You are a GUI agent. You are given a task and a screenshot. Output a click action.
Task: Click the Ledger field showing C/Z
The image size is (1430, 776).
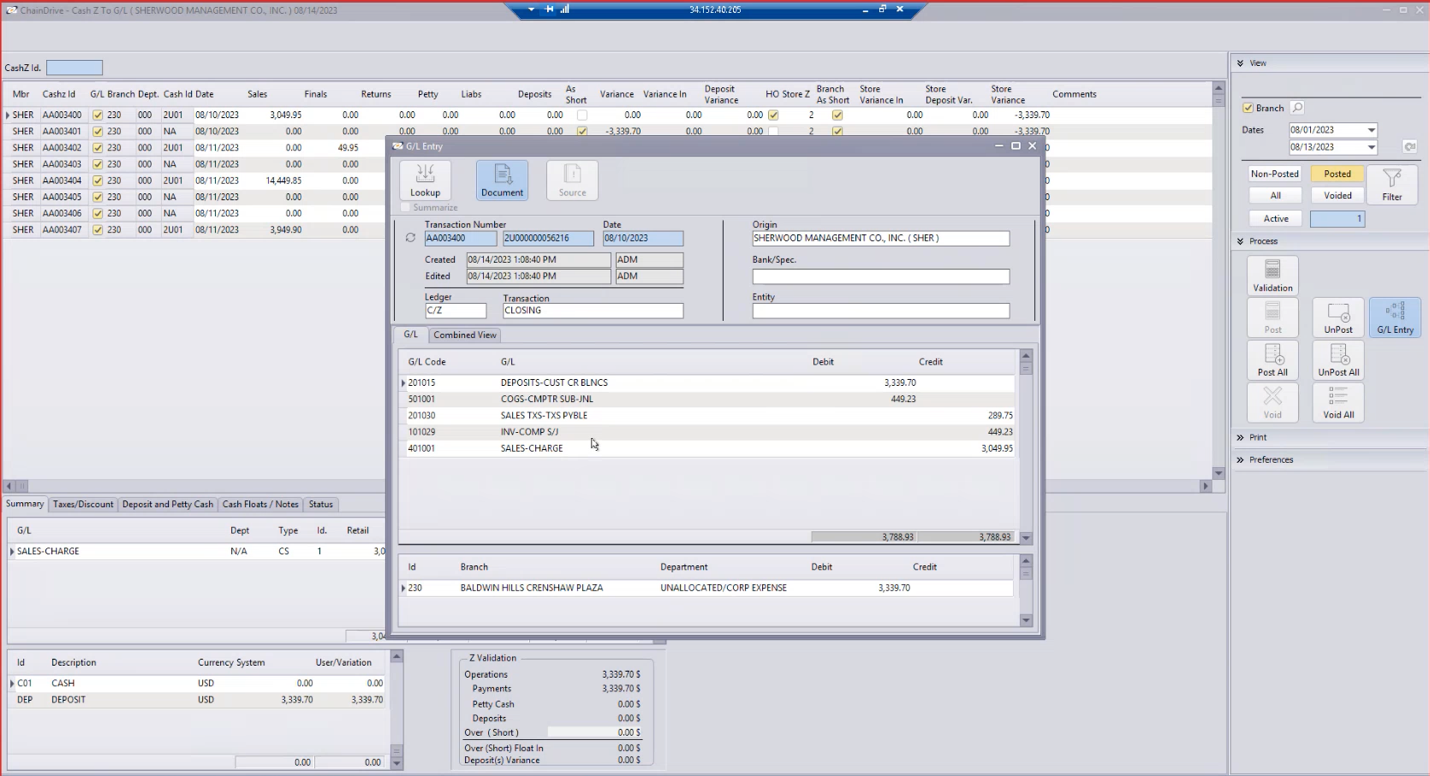pyautogui.click(x=455, y=311)
